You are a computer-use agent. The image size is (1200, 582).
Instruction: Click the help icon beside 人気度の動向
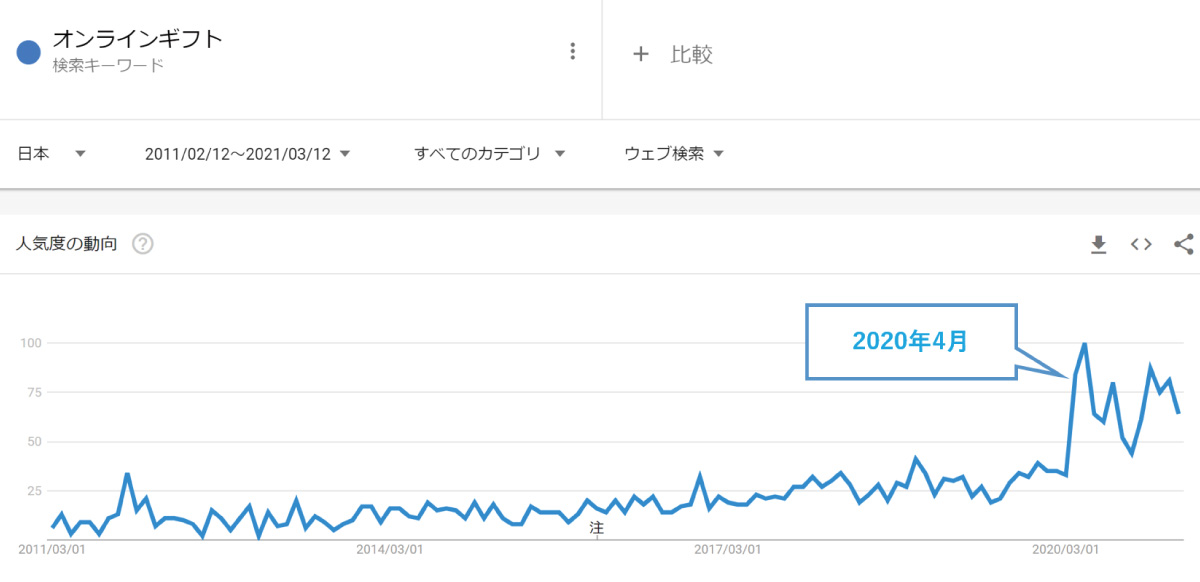pyautogui.click(x=143, y=244)
